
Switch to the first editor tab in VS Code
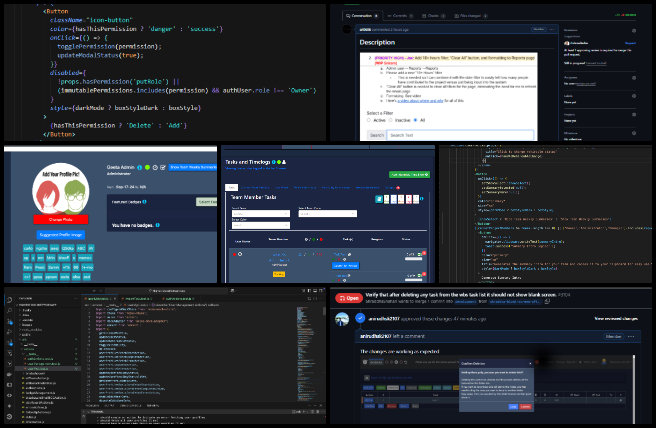click(x=100, y=299)
